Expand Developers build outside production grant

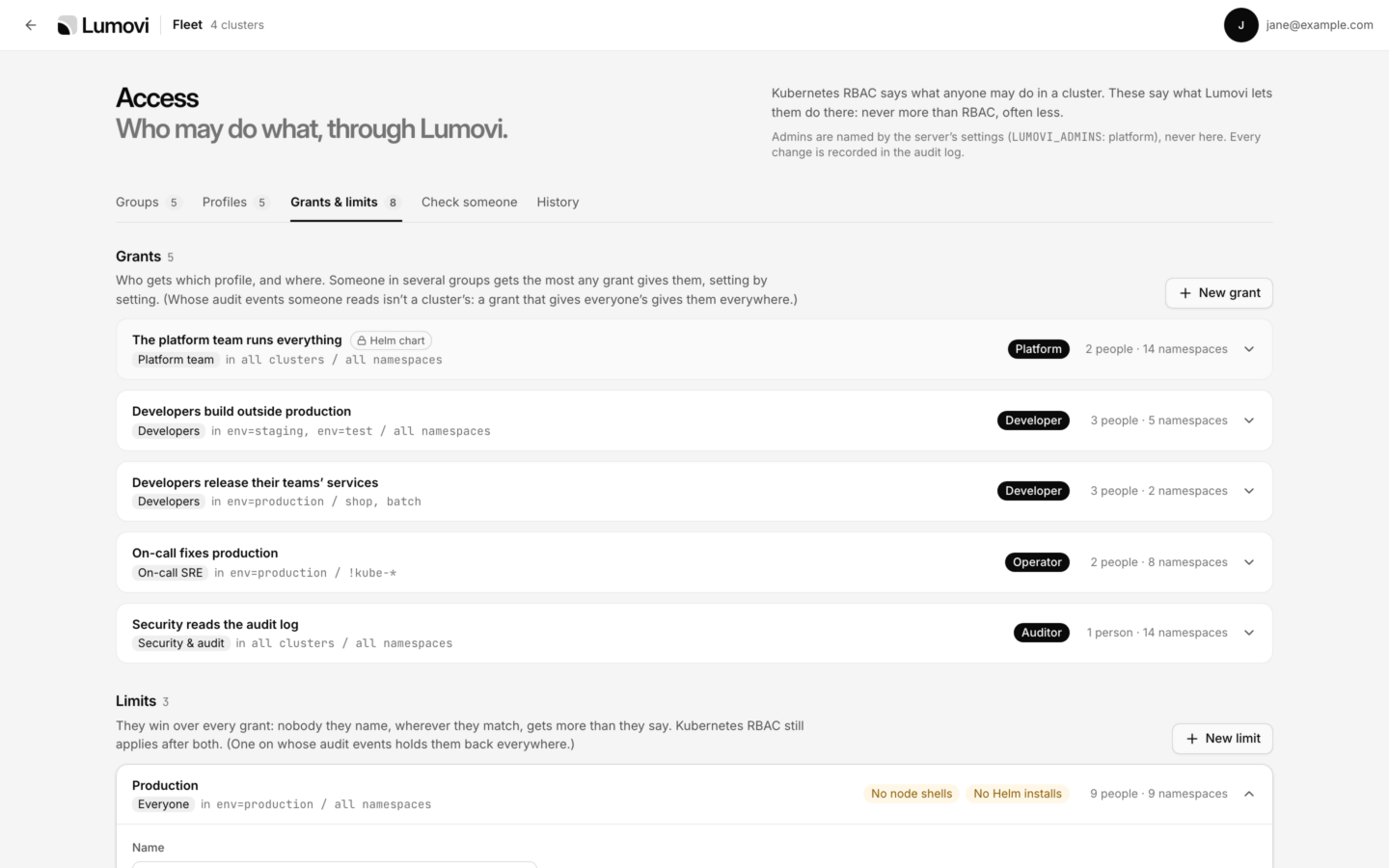(x=694, y=420)
